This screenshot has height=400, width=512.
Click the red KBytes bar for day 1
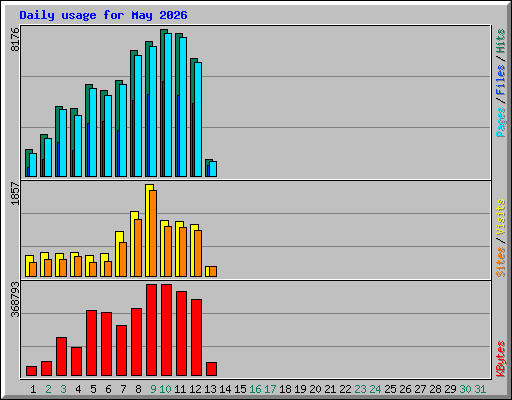pos(31,371)
